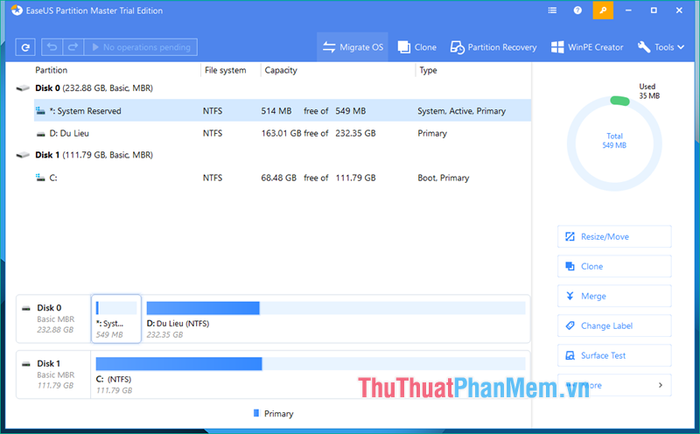Click the redo arrow in the toolbar
Screen dimensions: 700x434
[x=73, y=47]
